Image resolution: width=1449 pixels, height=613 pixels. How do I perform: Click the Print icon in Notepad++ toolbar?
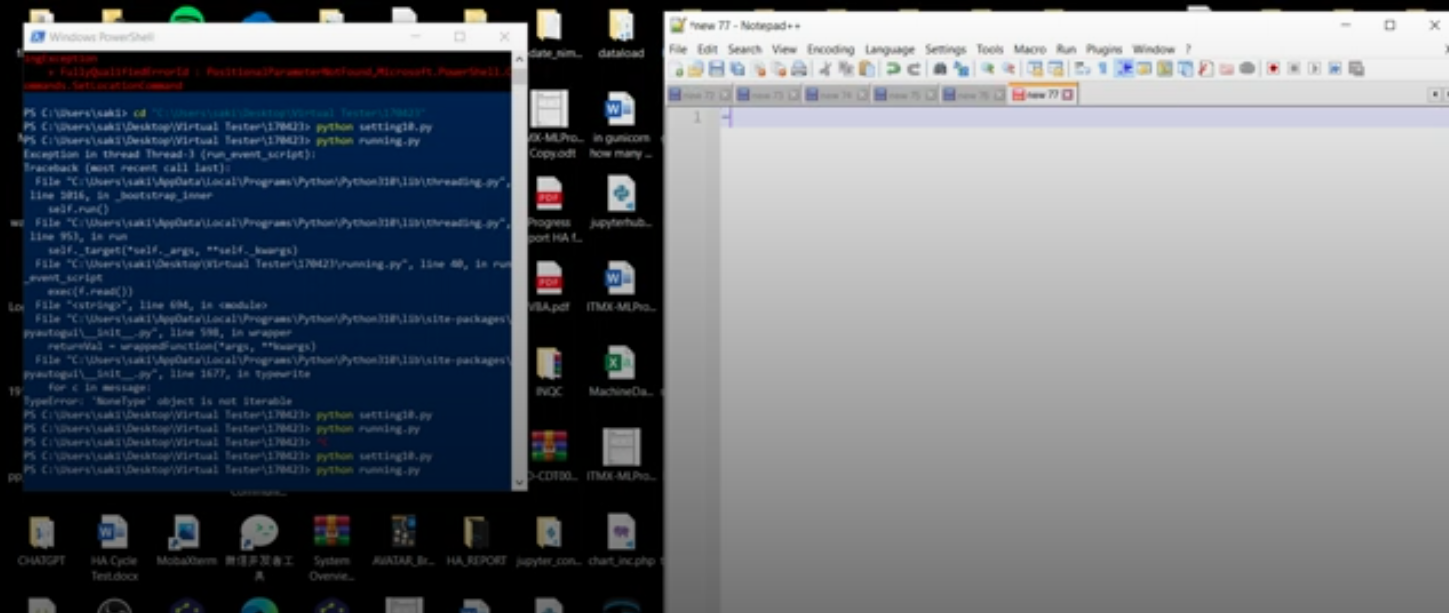(799, 69)
